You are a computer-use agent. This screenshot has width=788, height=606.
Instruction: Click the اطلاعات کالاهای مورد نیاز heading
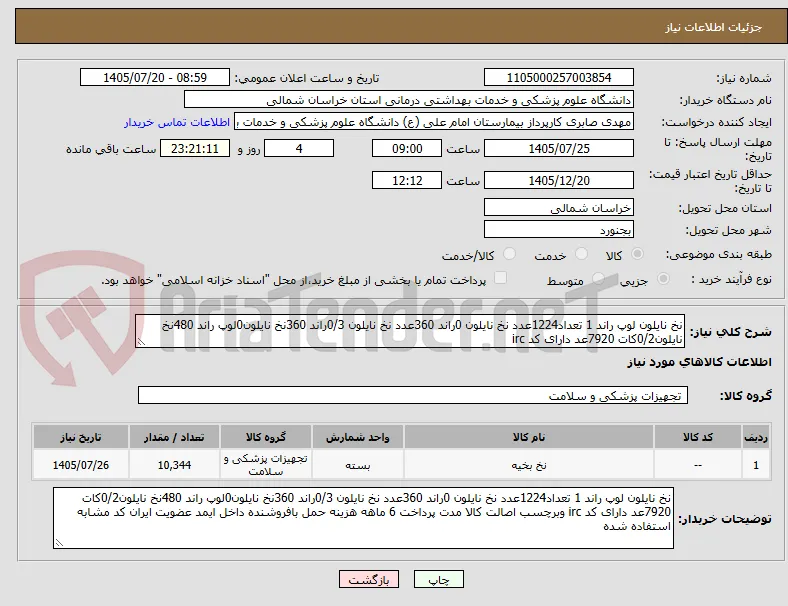699,362
